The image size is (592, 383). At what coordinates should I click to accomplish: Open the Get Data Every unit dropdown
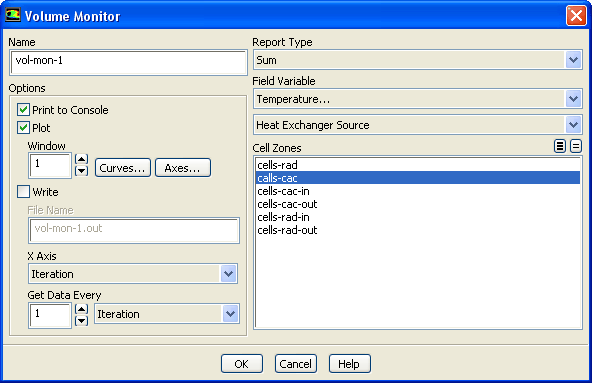[x=230, y=314]
